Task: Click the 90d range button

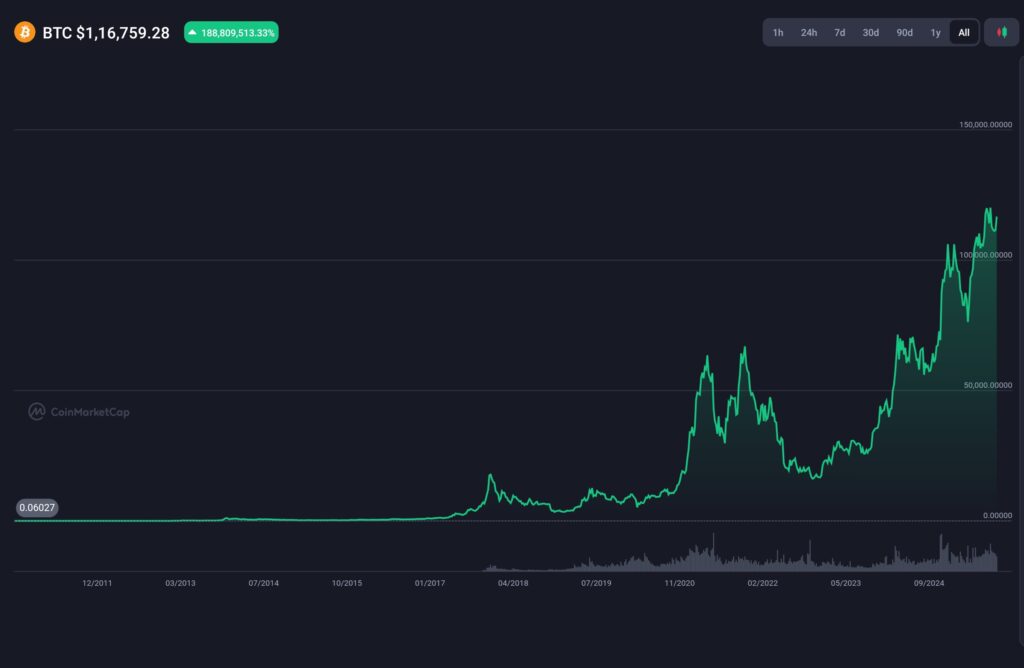Action: tap(904, 32)
